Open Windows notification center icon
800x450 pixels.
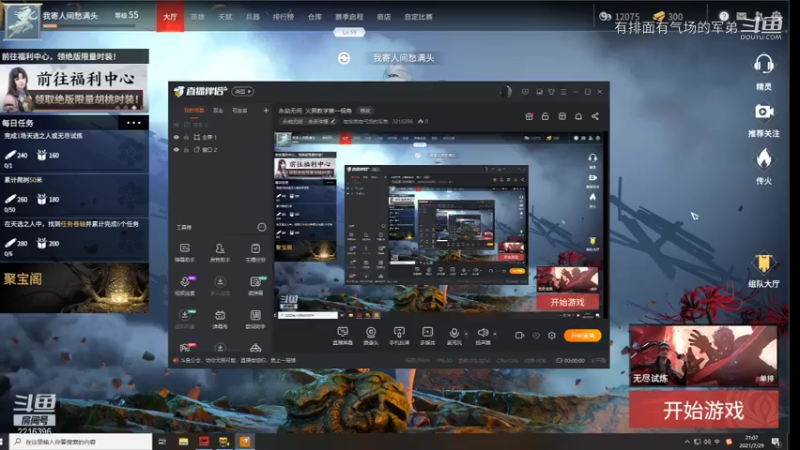pyautogui.click(x=776, y=441)
